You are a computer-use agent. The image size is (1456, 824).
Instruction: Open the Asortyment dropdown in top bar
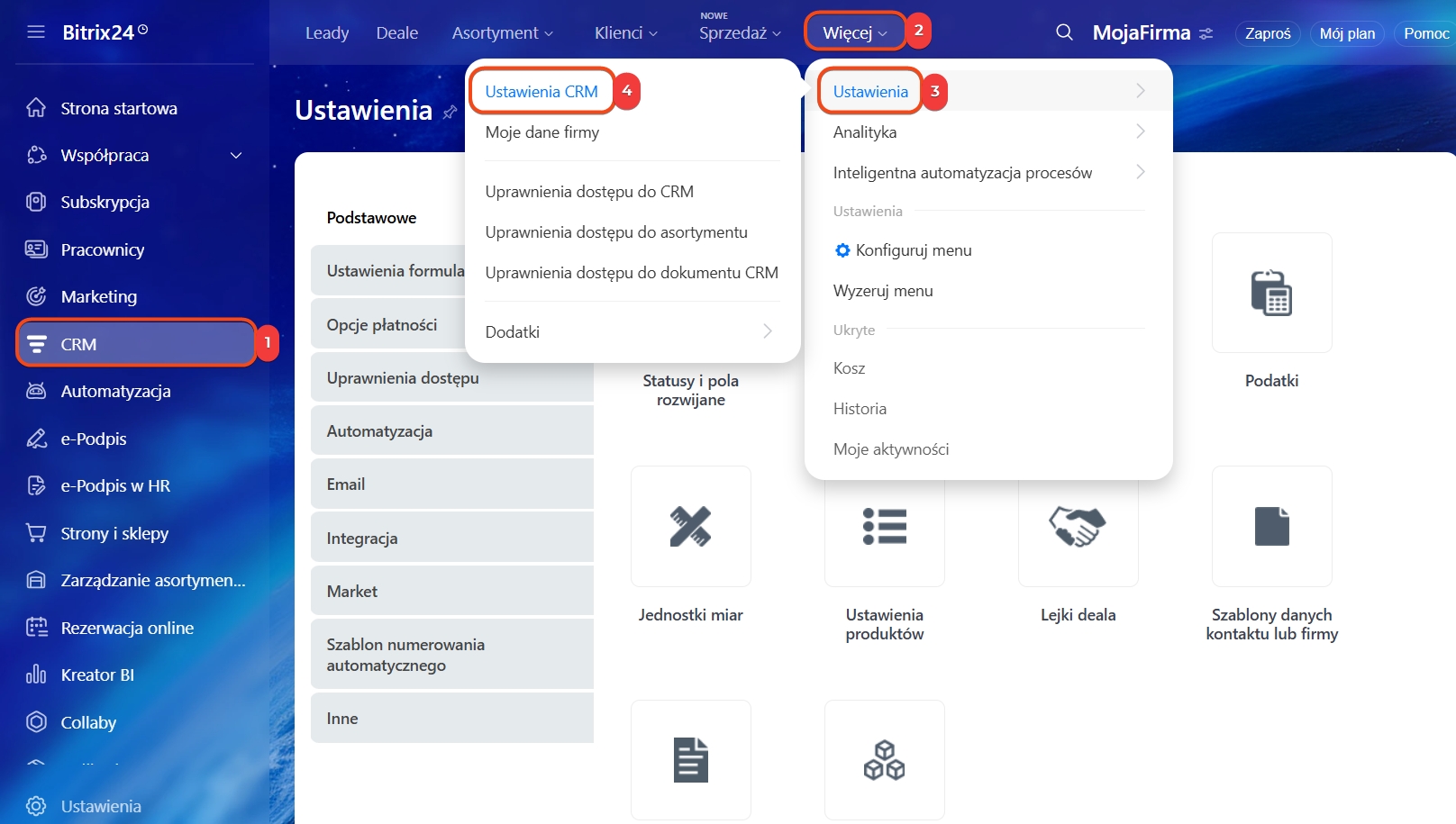point(502,33)
